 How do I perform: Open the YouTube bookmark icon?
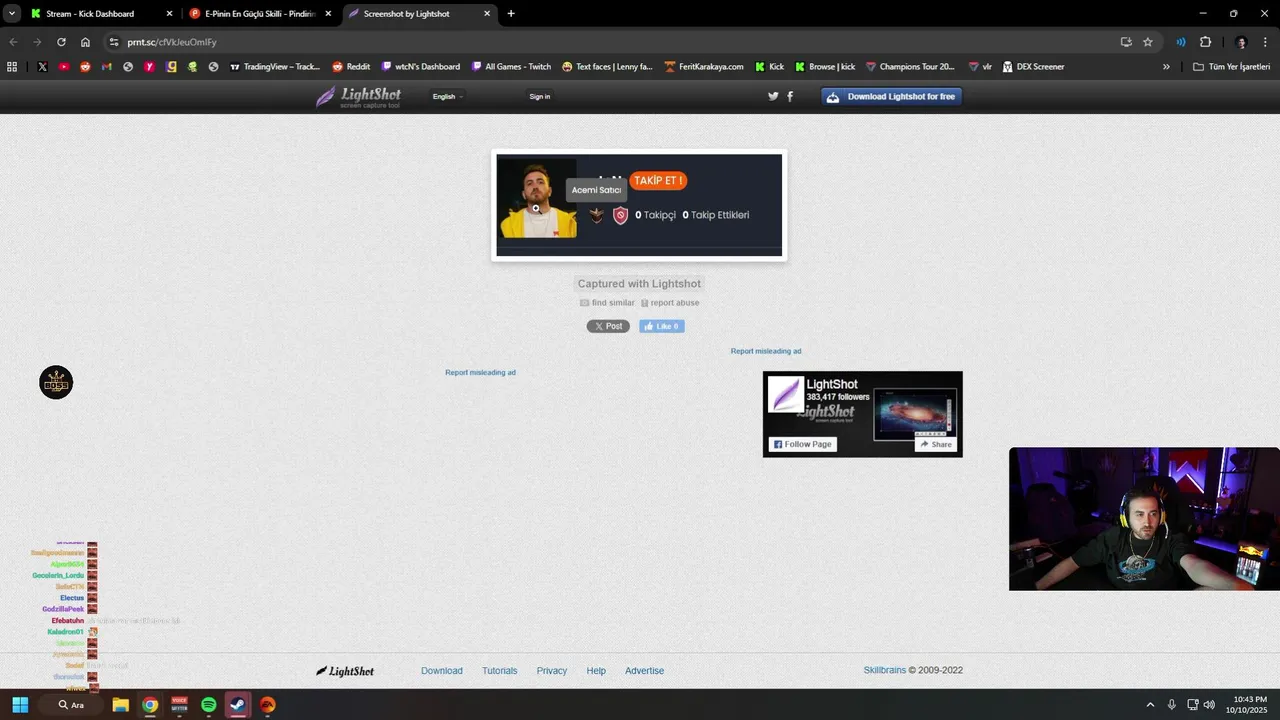click(64, 67)
